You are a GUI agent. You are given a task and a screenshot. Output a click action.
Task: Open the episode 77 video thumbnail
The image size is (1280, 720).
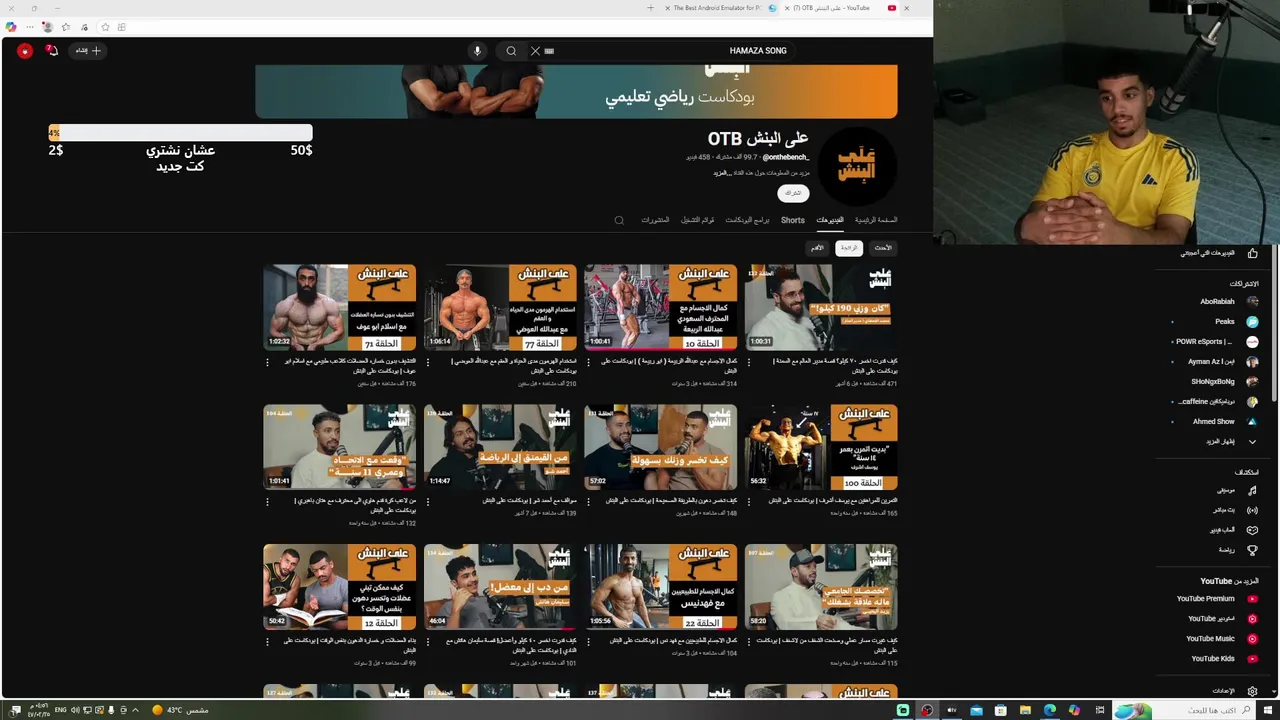point(500,307)
